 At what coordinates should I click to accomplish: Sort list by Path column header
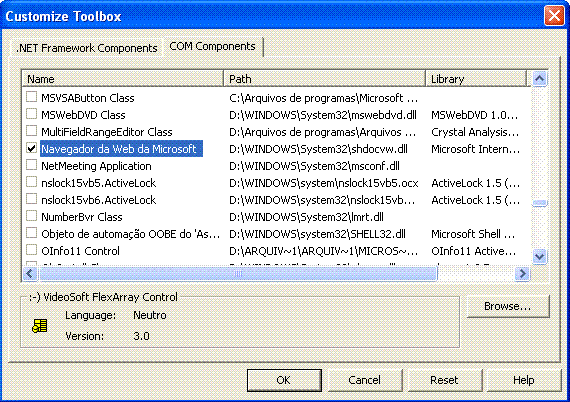coord(324,79)
